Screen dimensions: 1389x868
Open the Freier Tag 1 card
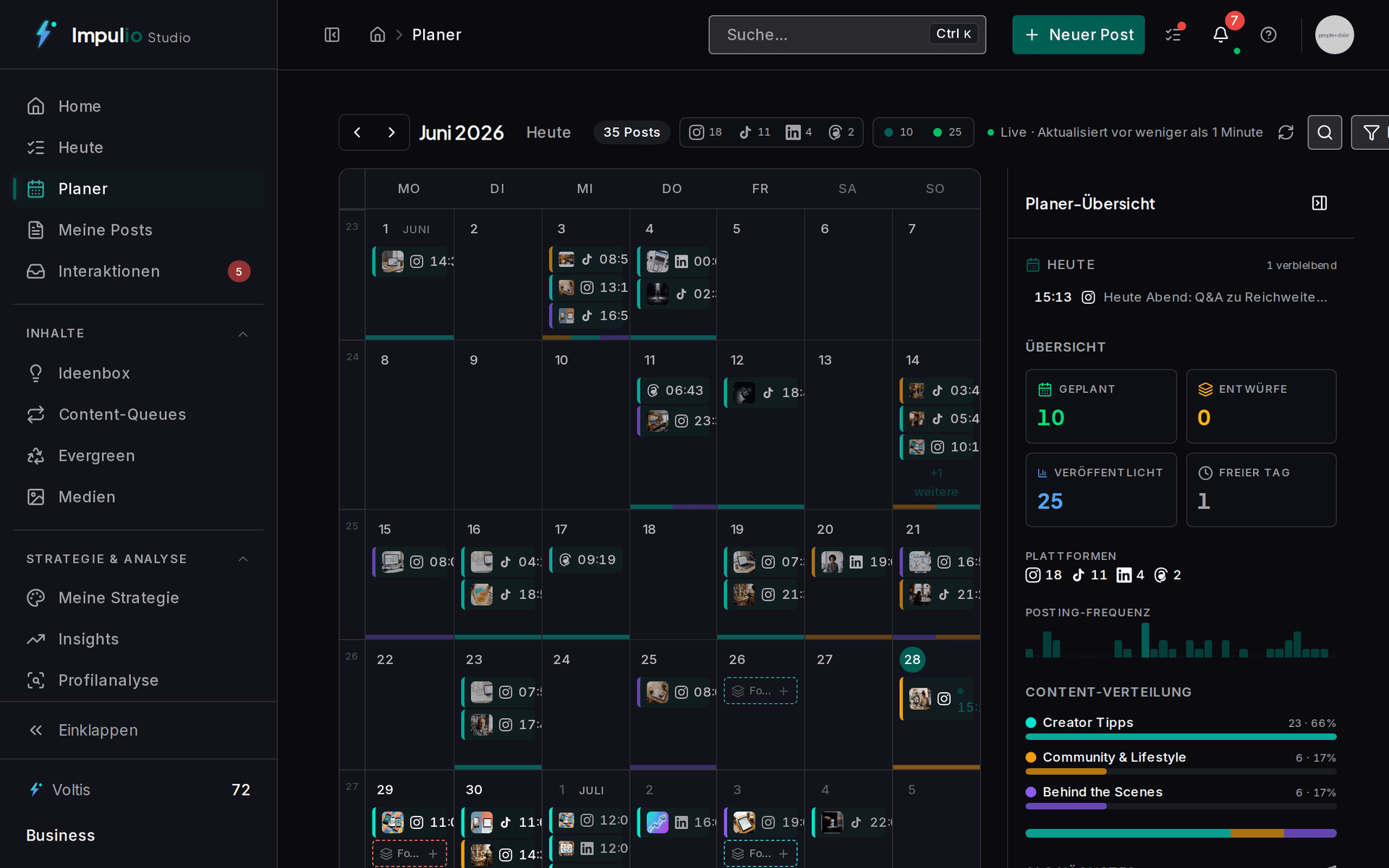click(x=1261, y=490)
